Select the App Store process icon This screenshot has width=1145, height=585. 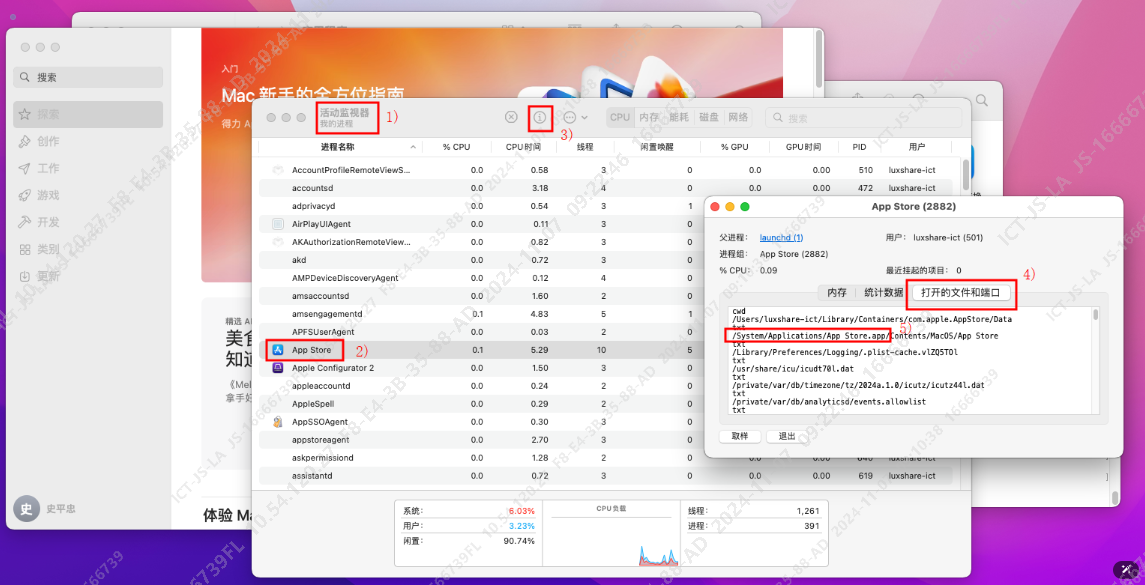pyautogui.click(x=277, y=350)
